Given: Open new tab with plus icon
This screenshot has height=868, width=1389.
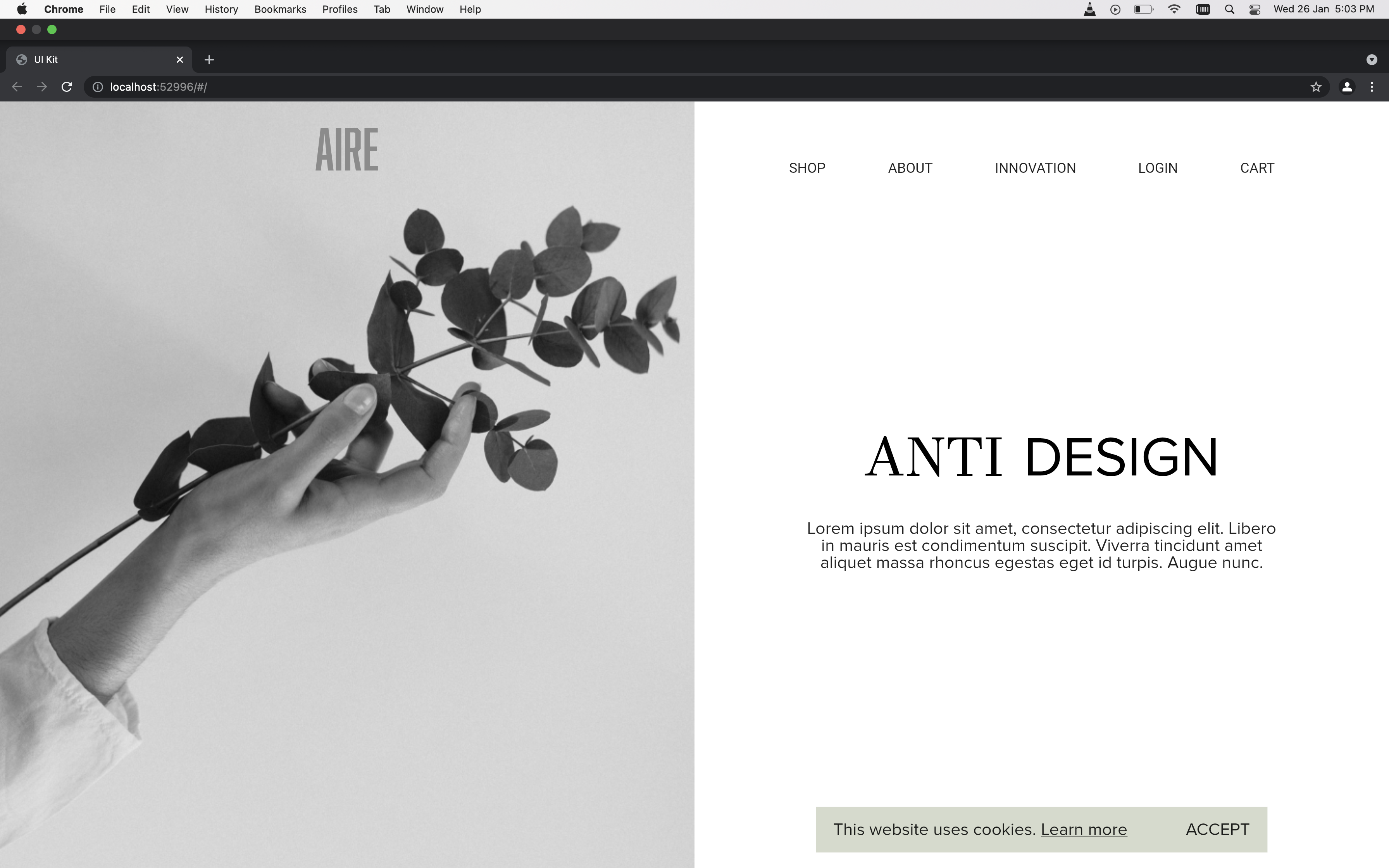Looking at the screenshot, I should point(209,60).
